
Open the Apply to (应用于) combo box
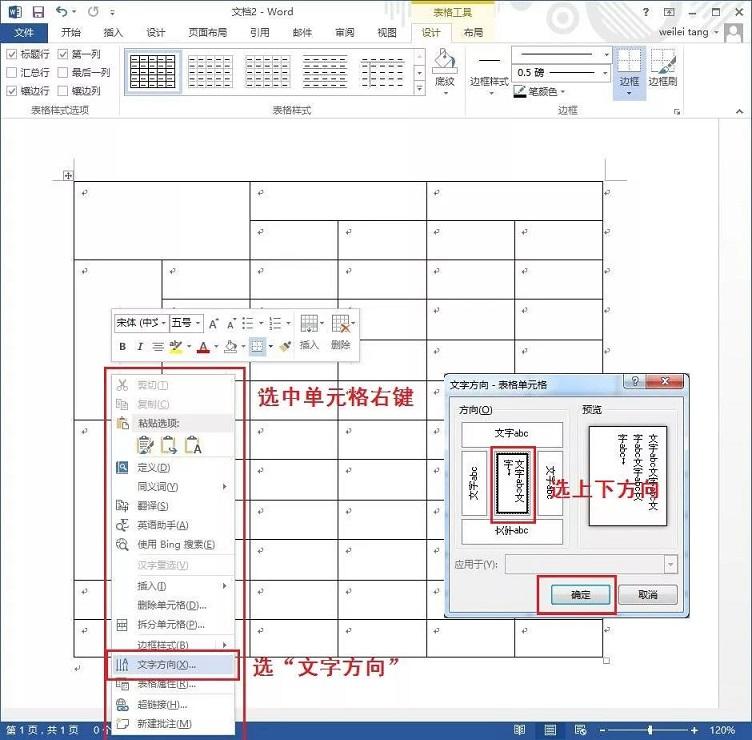(x=591, y=564)
